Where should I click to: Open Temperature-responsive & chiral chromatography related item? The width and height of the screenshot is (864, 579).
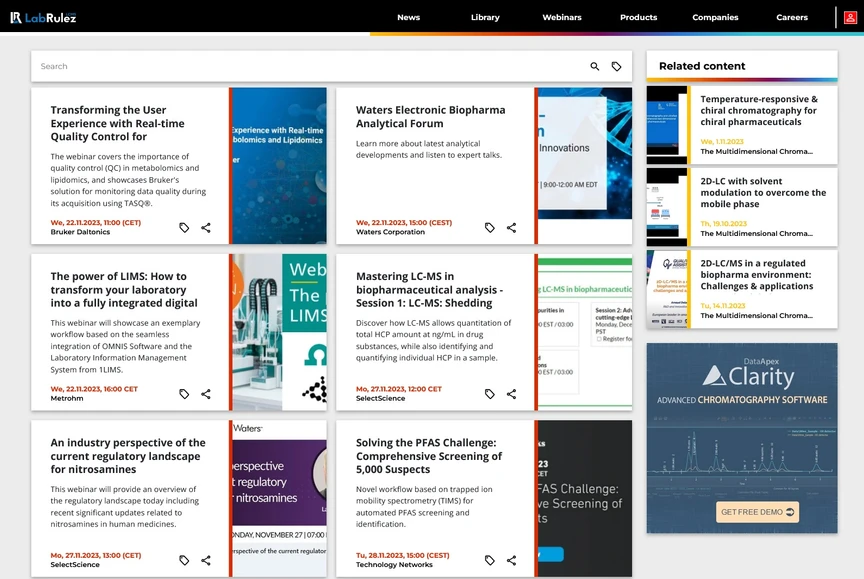[x=759, y=111]
